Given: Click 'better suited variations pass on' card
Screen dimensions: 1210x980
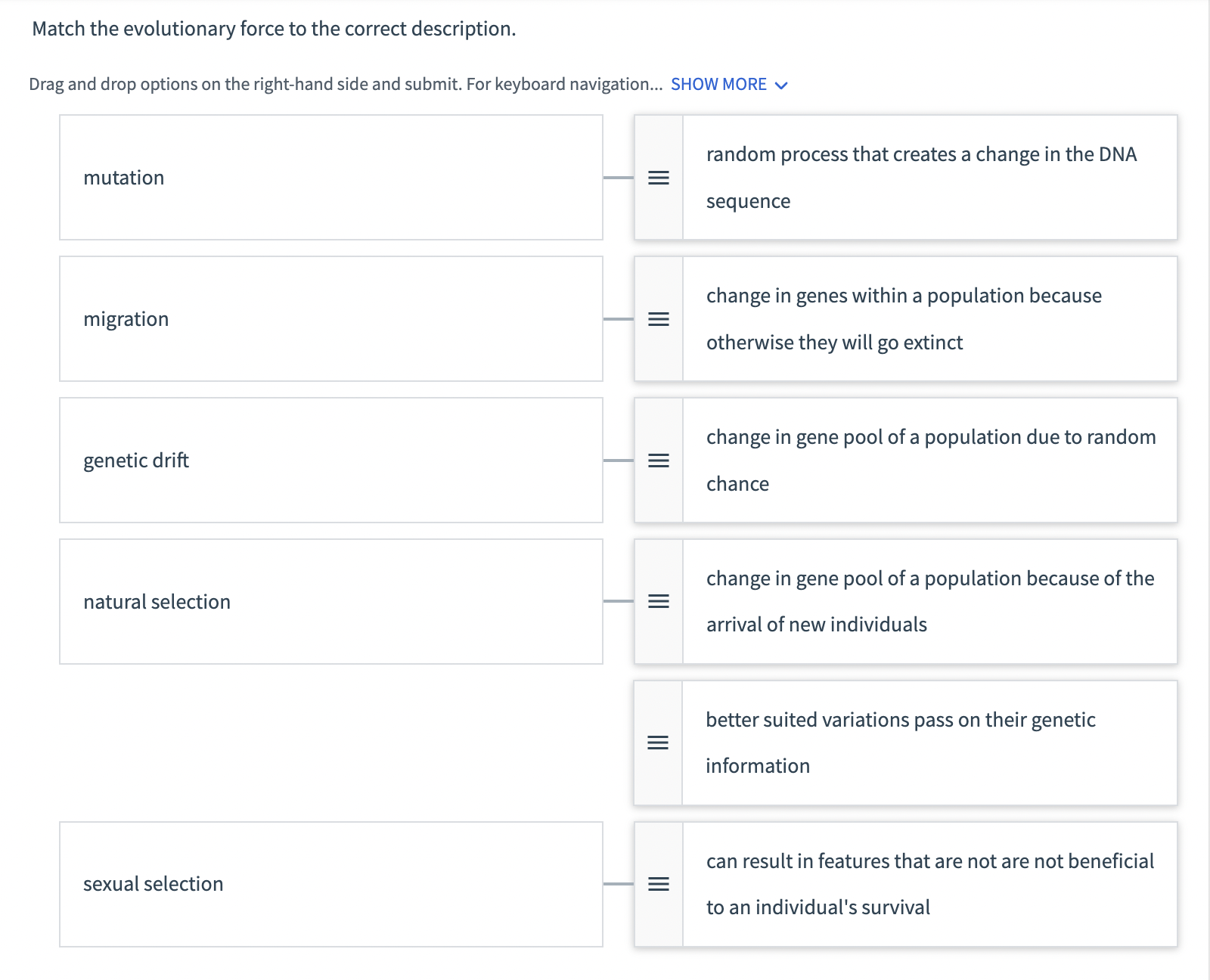Looking at the screenshot, I should (x=929, y=743).
